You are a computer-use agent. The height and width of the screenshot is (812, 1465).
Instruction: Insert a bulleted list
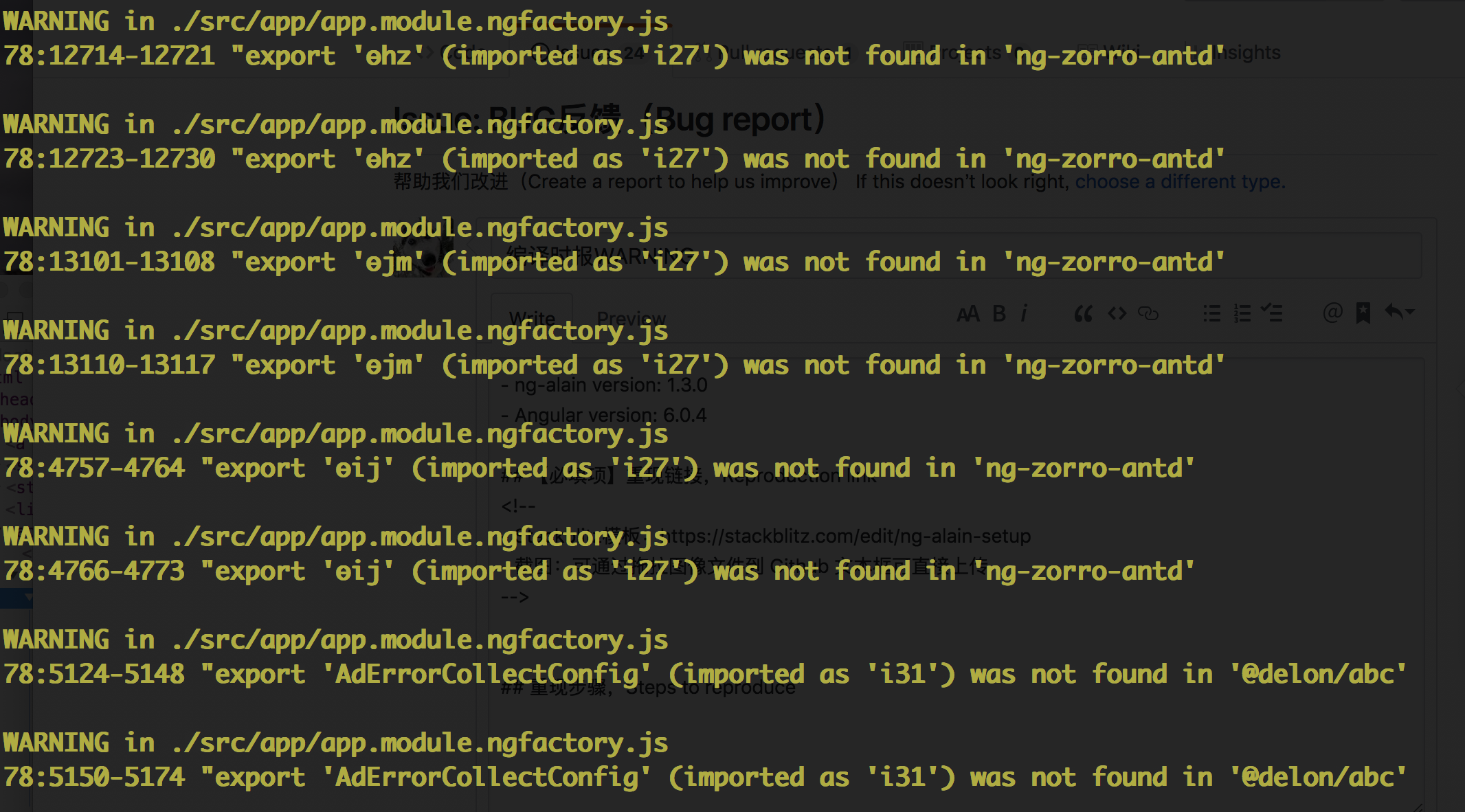[1211, 314]
